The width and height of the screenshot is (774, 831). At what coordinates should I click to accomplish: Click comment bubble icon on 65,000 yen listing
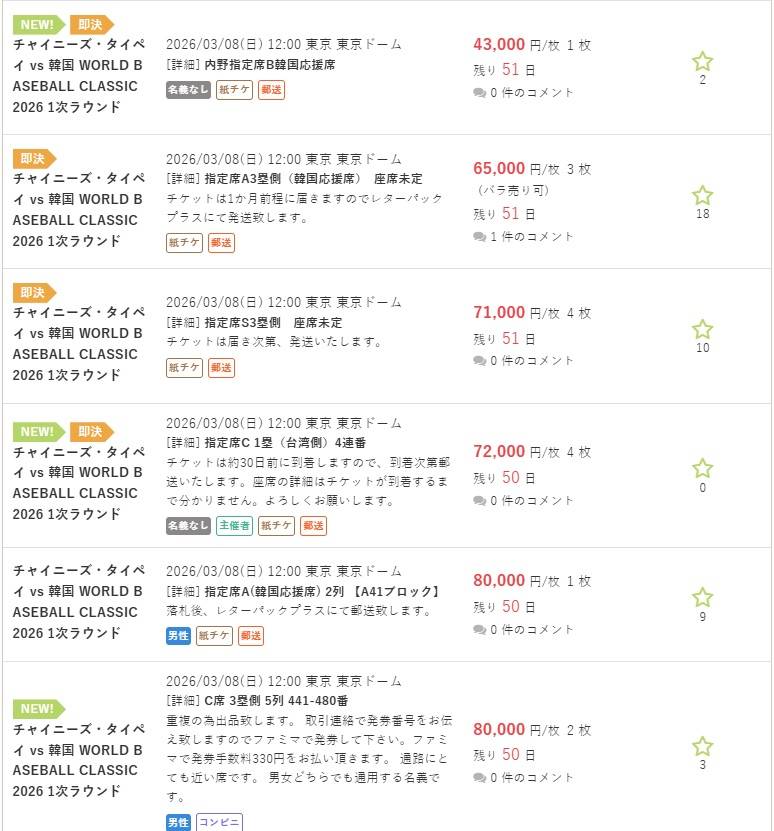(x=480, y=237)
